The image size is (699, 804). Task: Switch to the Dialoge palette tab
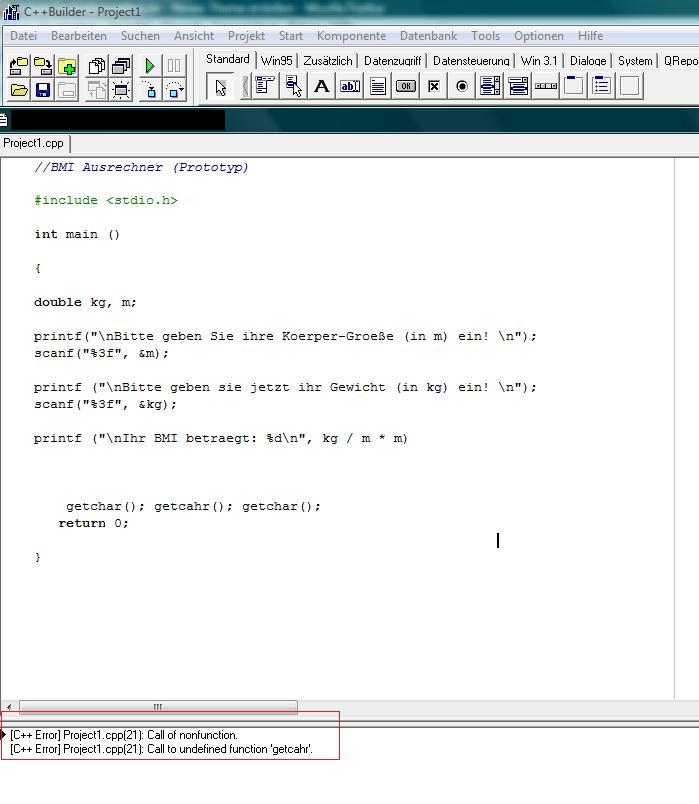coord(588,61)
